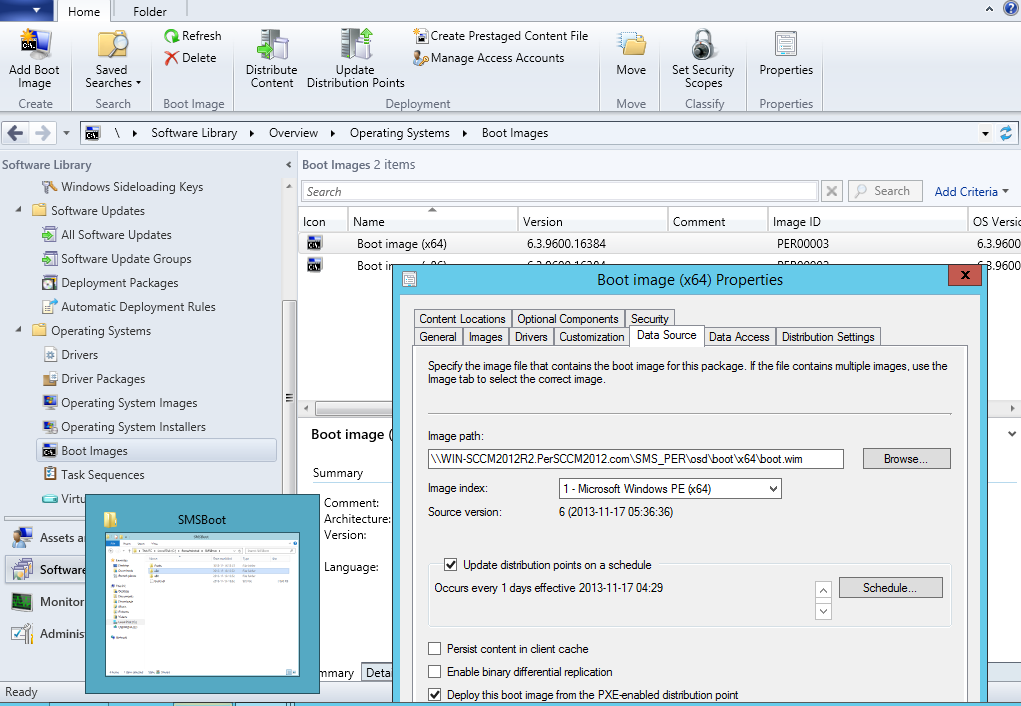Click the schedule text scroll-down arrow
The width and height of the screenshot is (1021, 706).
click(824, 611)
